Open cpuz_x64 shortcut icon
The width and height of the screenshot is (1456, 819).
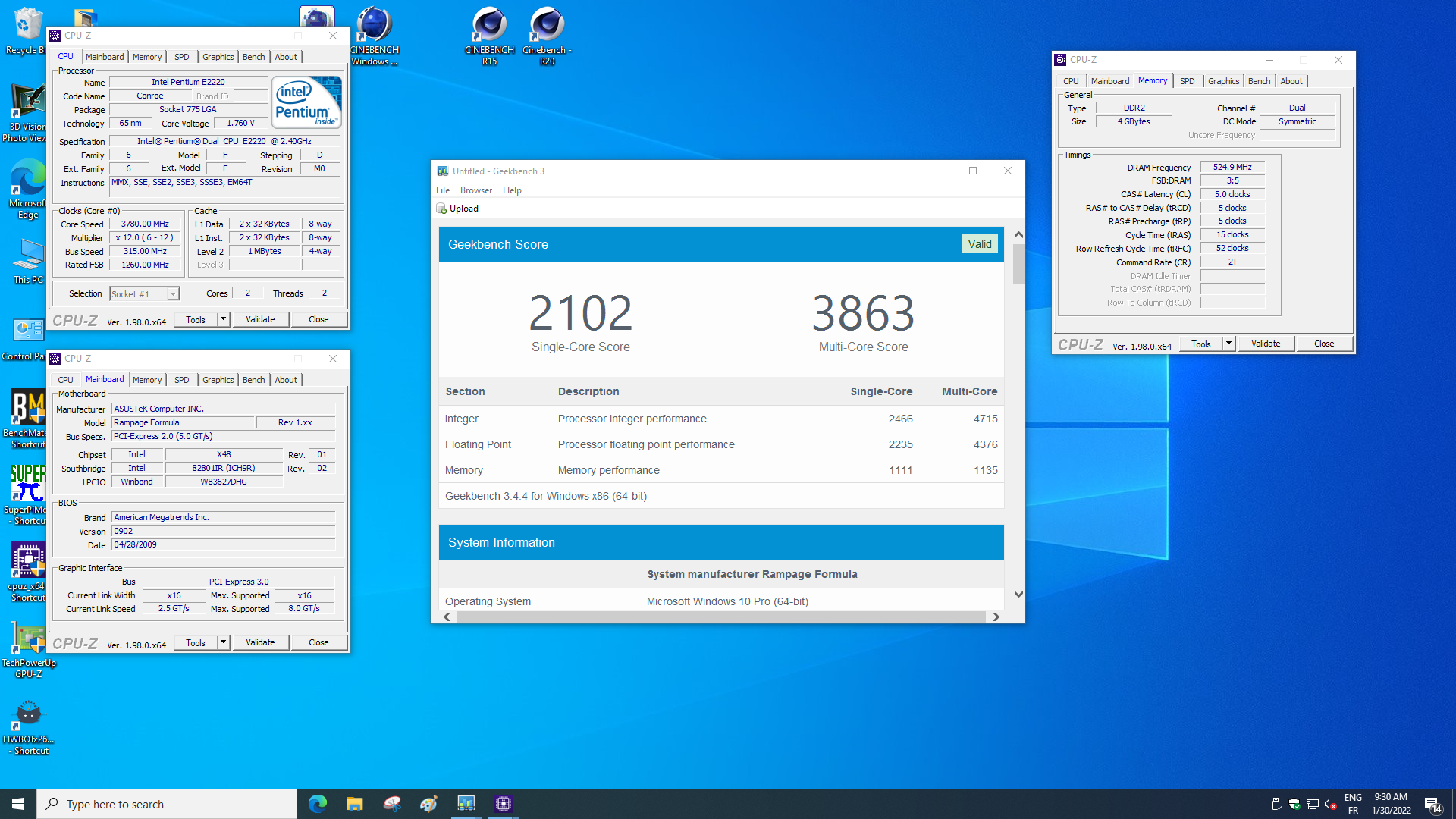[27, 572]
